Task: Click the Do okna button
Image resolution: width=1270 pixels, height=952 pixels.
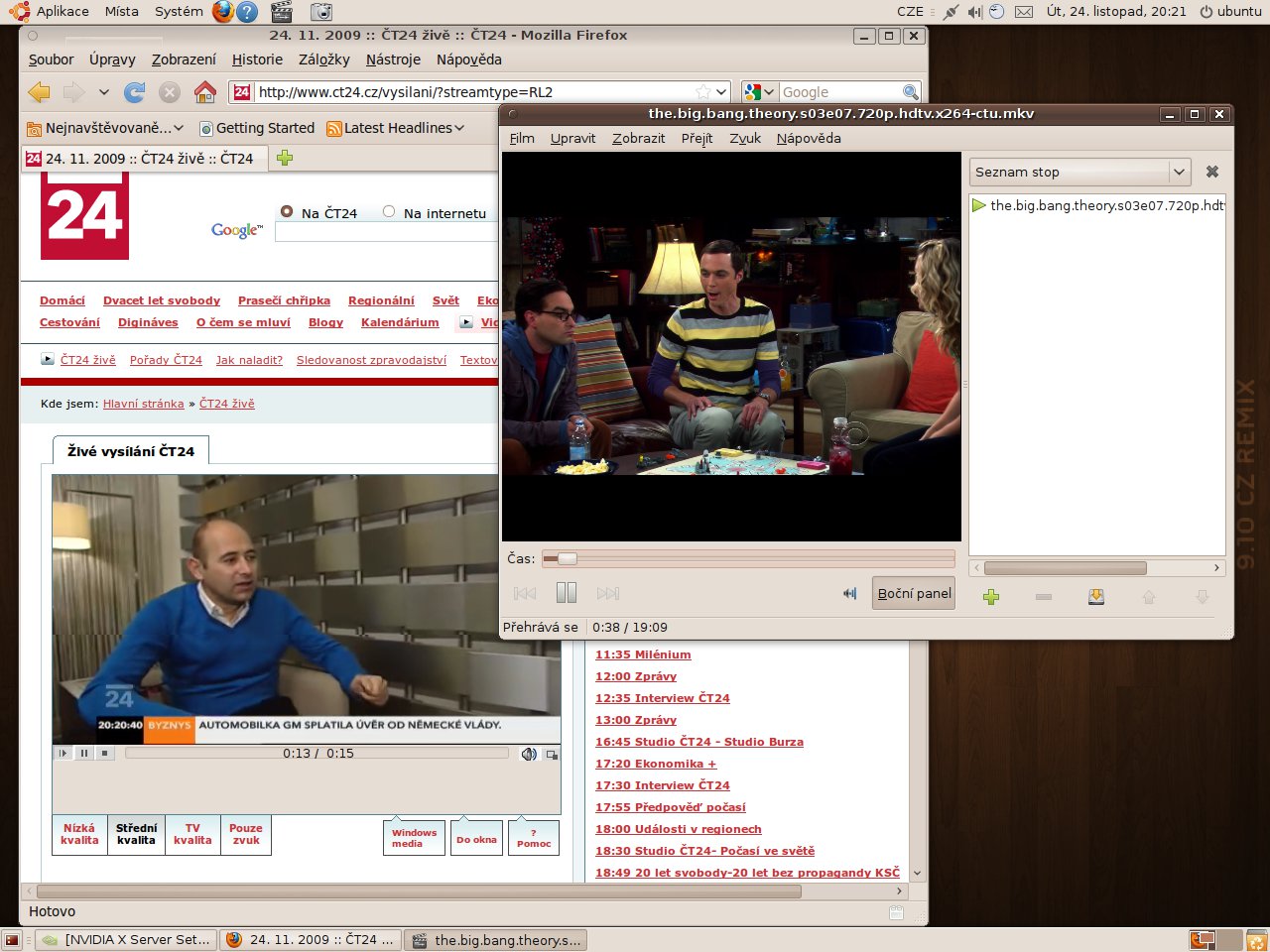Action: (x=476, y=838)
